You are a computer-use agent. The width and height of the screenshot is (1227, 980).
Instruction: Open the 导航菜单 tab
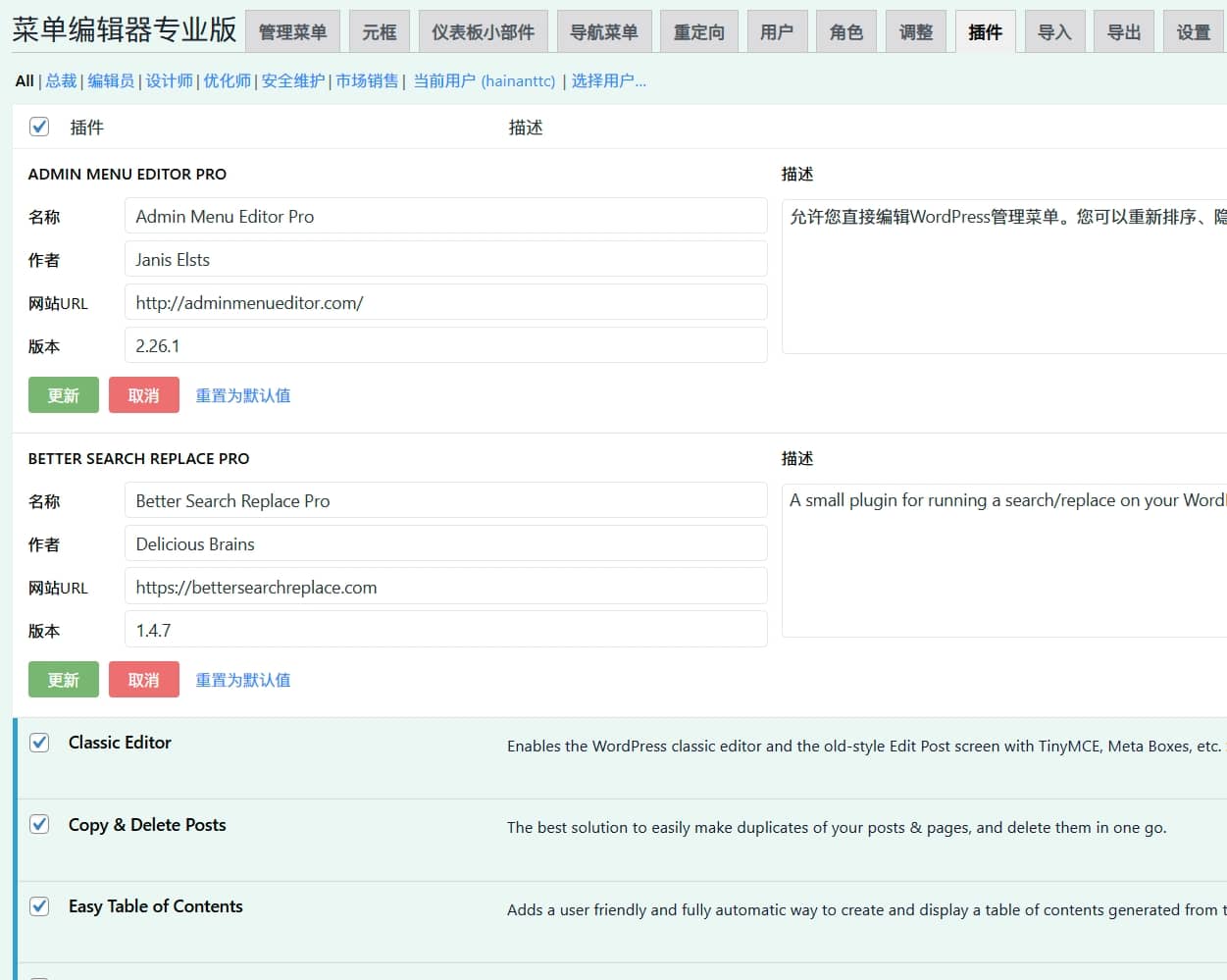tap(603, 32)
